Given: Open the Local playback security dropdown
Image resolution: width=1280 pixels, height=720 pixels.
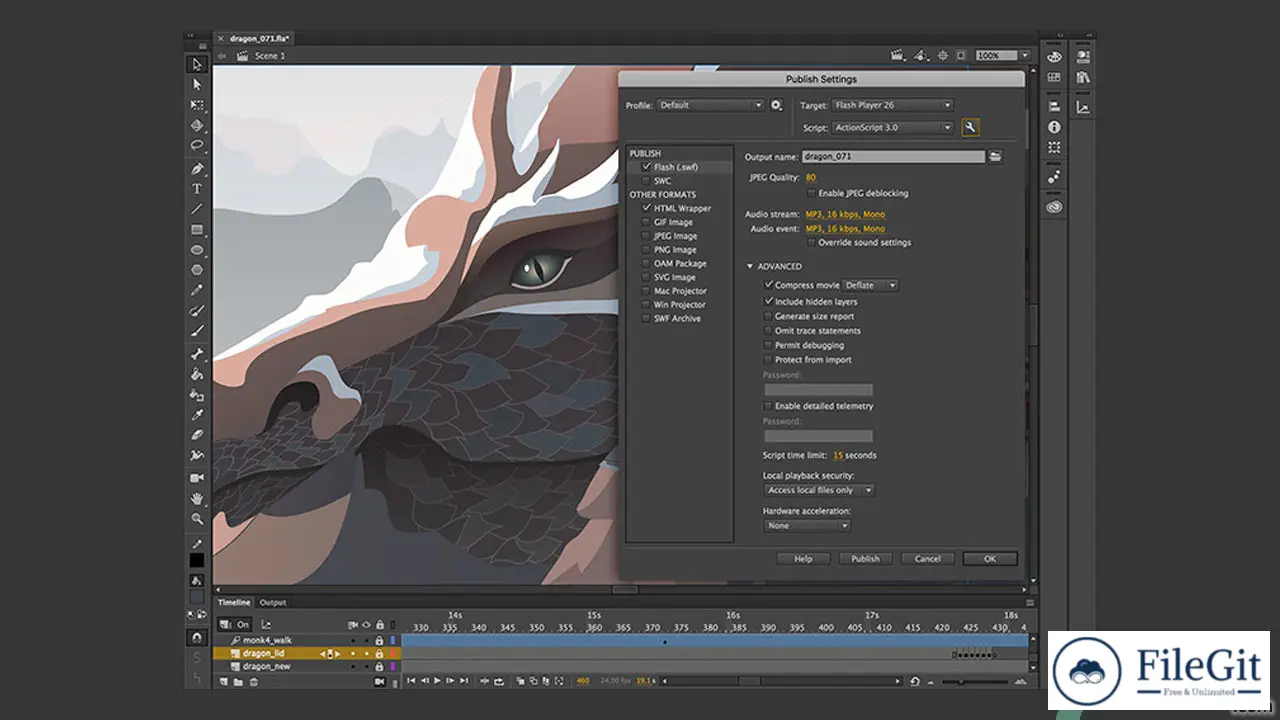Looking at the screenshot, I should pyautogui.click(x=820, y=490).
